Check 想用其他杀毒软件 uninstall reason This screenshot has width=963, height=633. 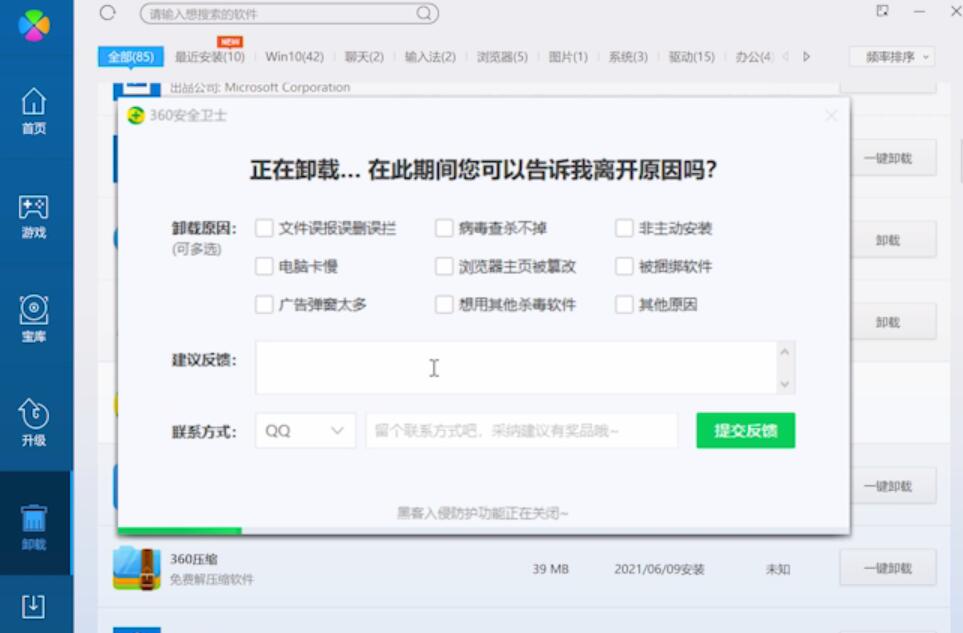tap(444, 305)
